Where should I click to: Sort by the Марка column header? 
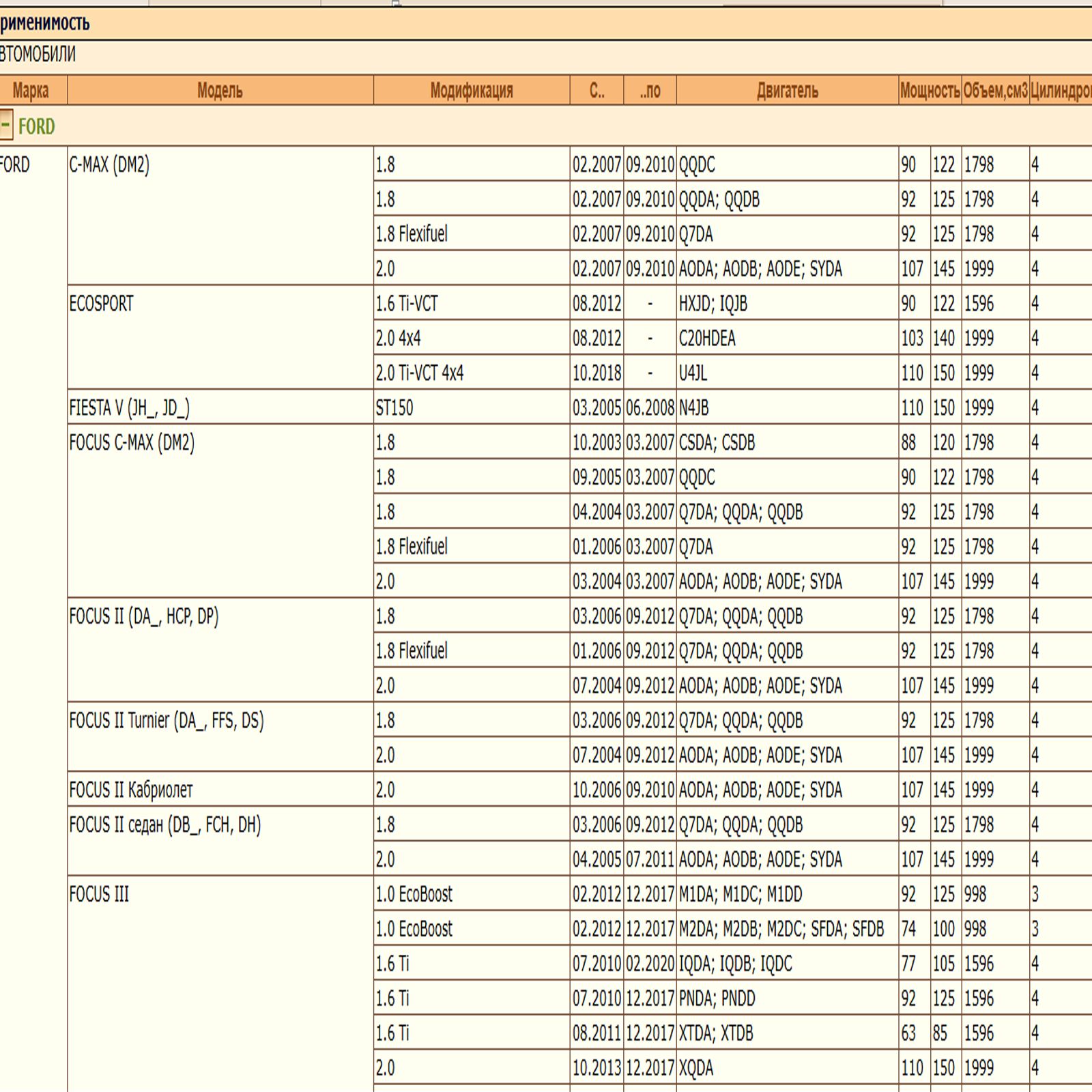tap(31, 90)
